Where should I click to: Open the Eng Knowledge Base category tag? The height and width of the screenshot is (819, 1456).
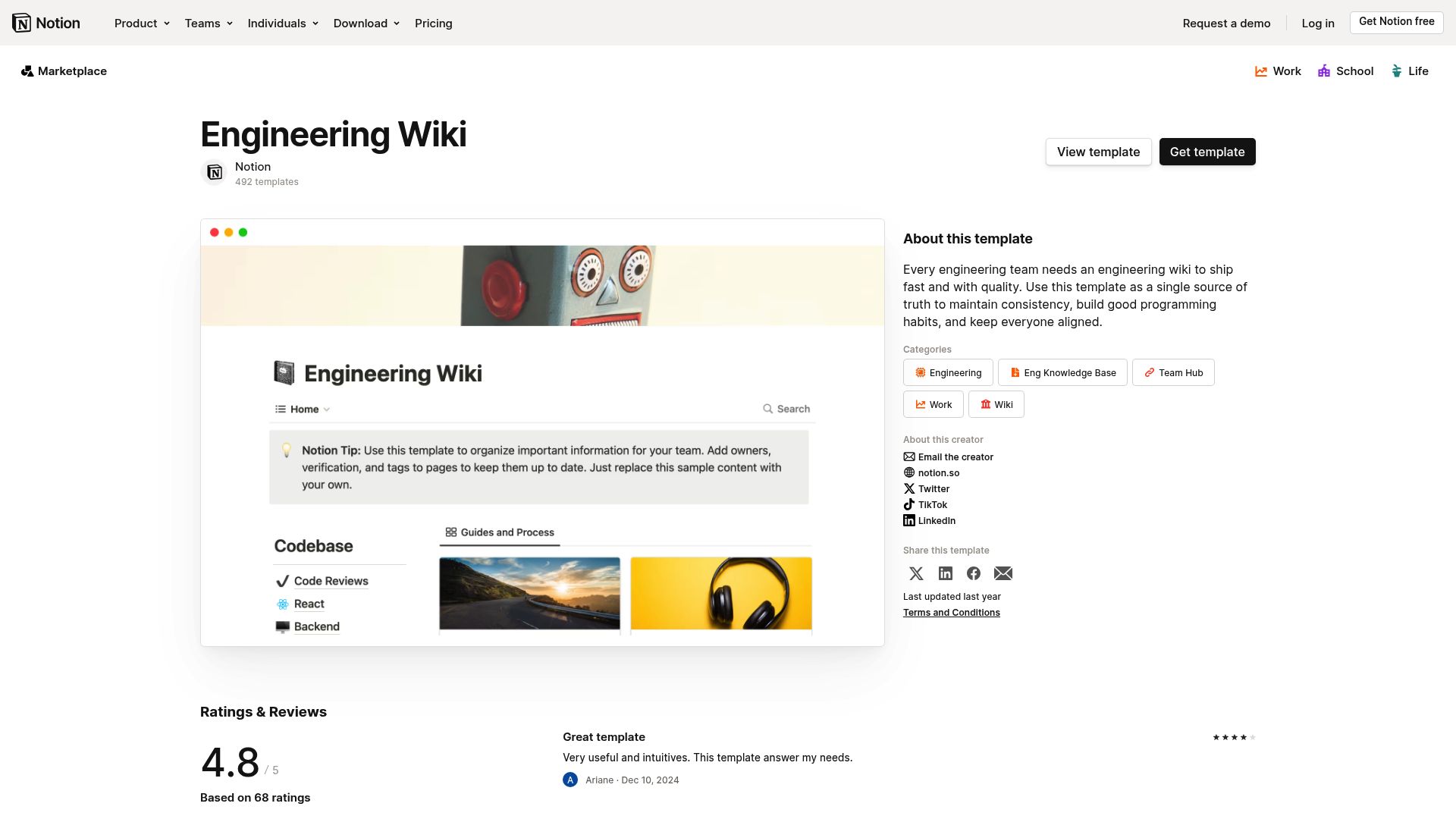click(x=1062, y=372)
